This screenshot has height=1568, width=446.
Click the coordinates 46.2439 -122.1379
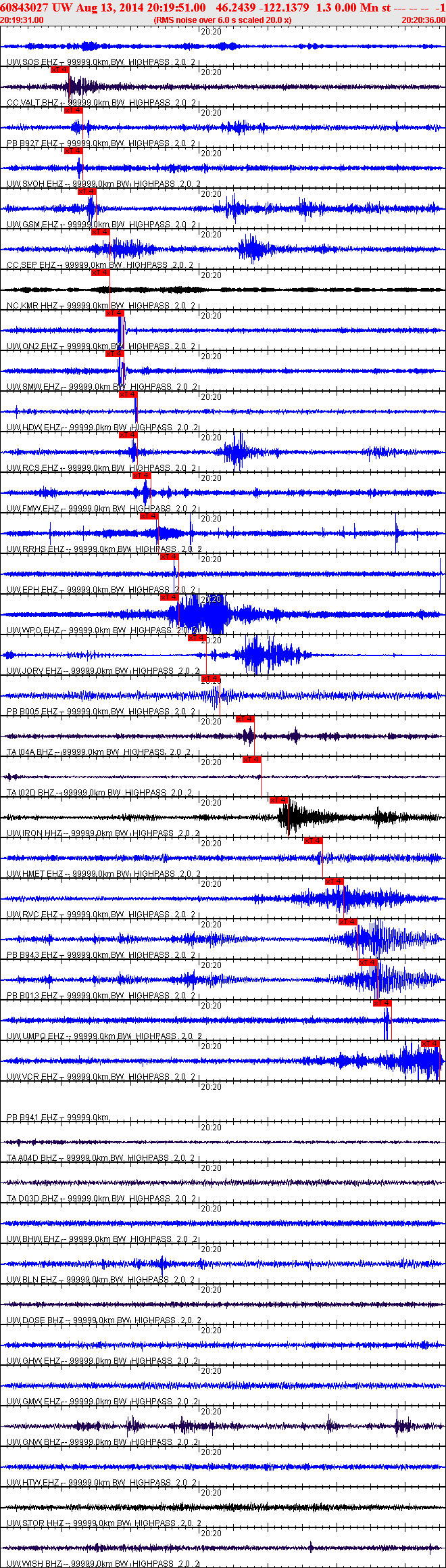[x=262, y=7]
